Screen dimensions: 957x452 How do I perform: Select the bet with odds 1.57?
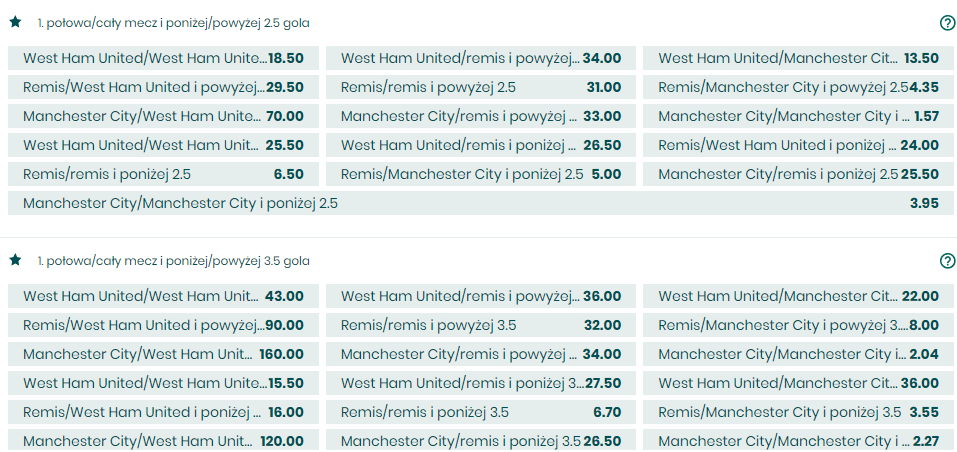click(x=798, y=117)
